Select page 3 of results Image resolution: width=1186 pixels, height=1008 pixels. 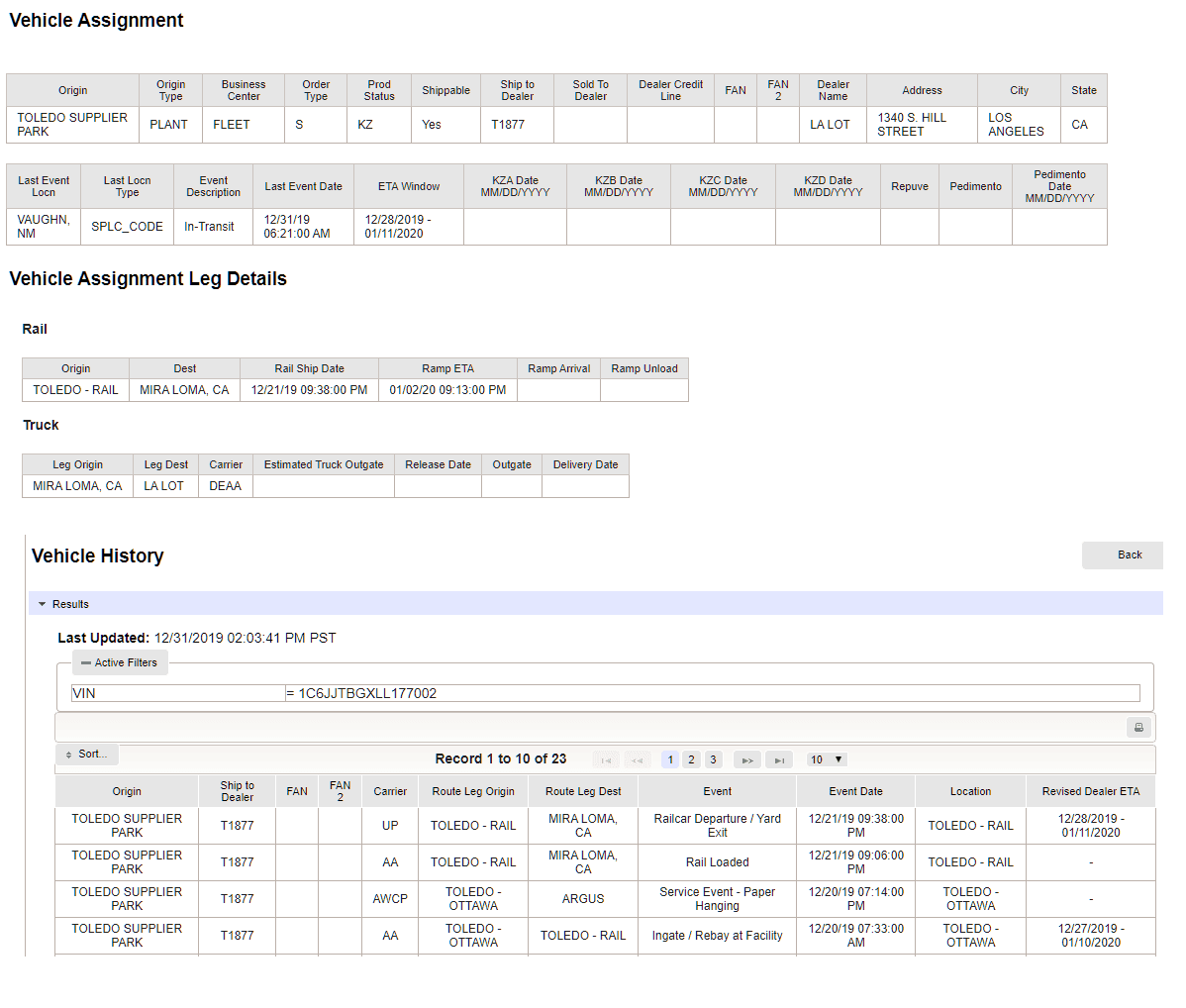tap(713, 759)
